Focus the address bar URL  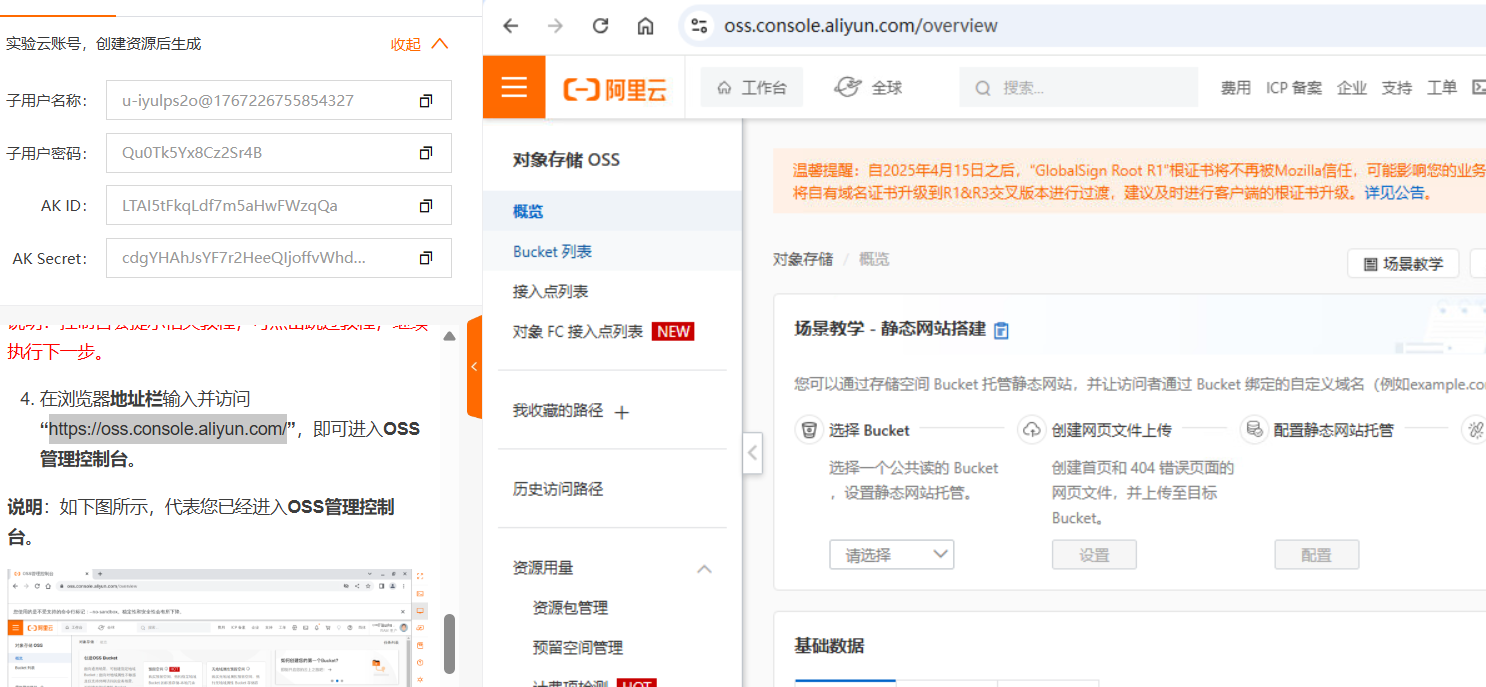[861, 26]
